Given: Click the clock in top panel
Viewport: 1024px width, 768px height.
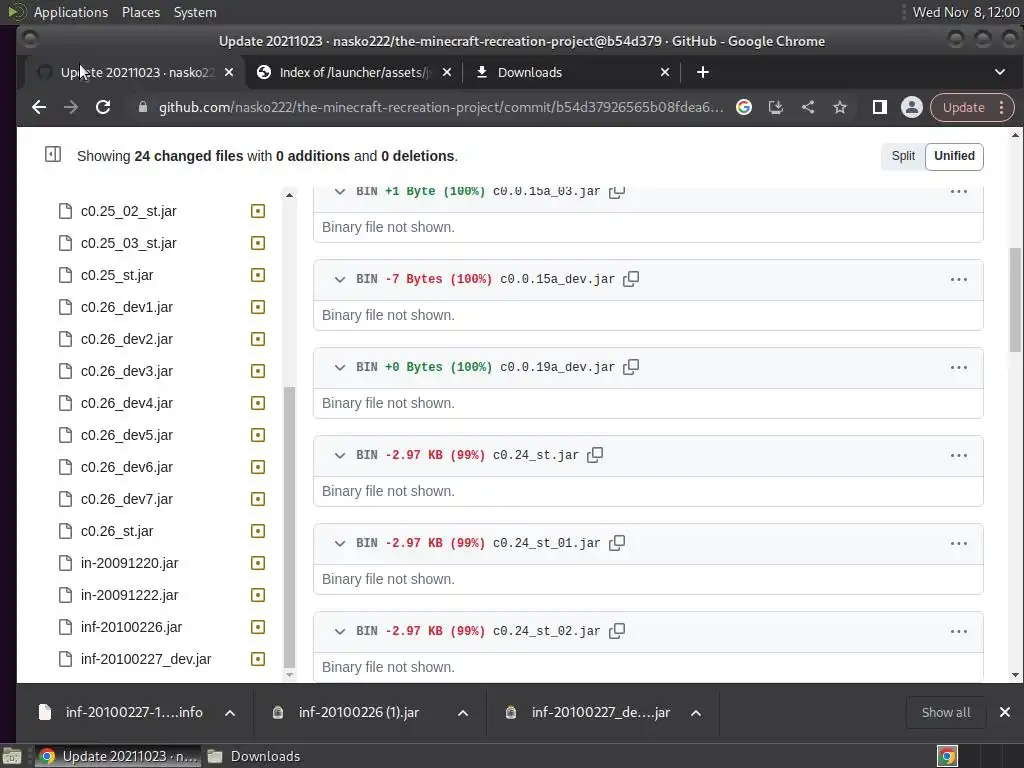Looking at the screenshot, I should pyautogui.click(x=966, y=12).
